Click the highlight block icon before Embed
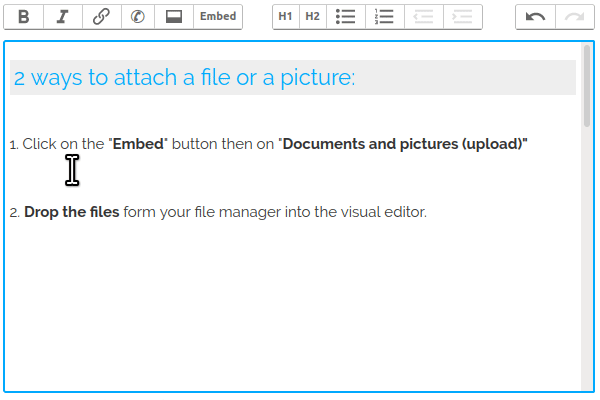This screenshot has width=600, height=400. (174, 17)
